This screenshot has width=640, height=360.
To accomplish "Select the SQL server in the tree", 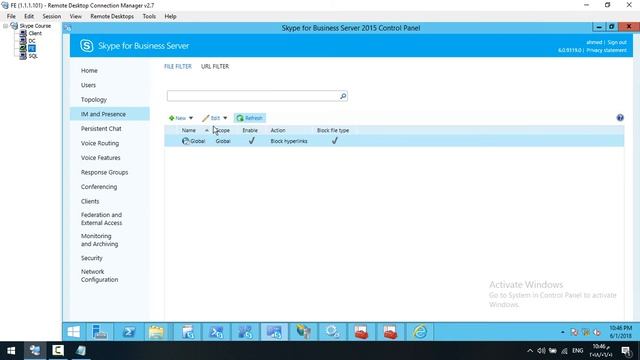I will tap(33, 56).
